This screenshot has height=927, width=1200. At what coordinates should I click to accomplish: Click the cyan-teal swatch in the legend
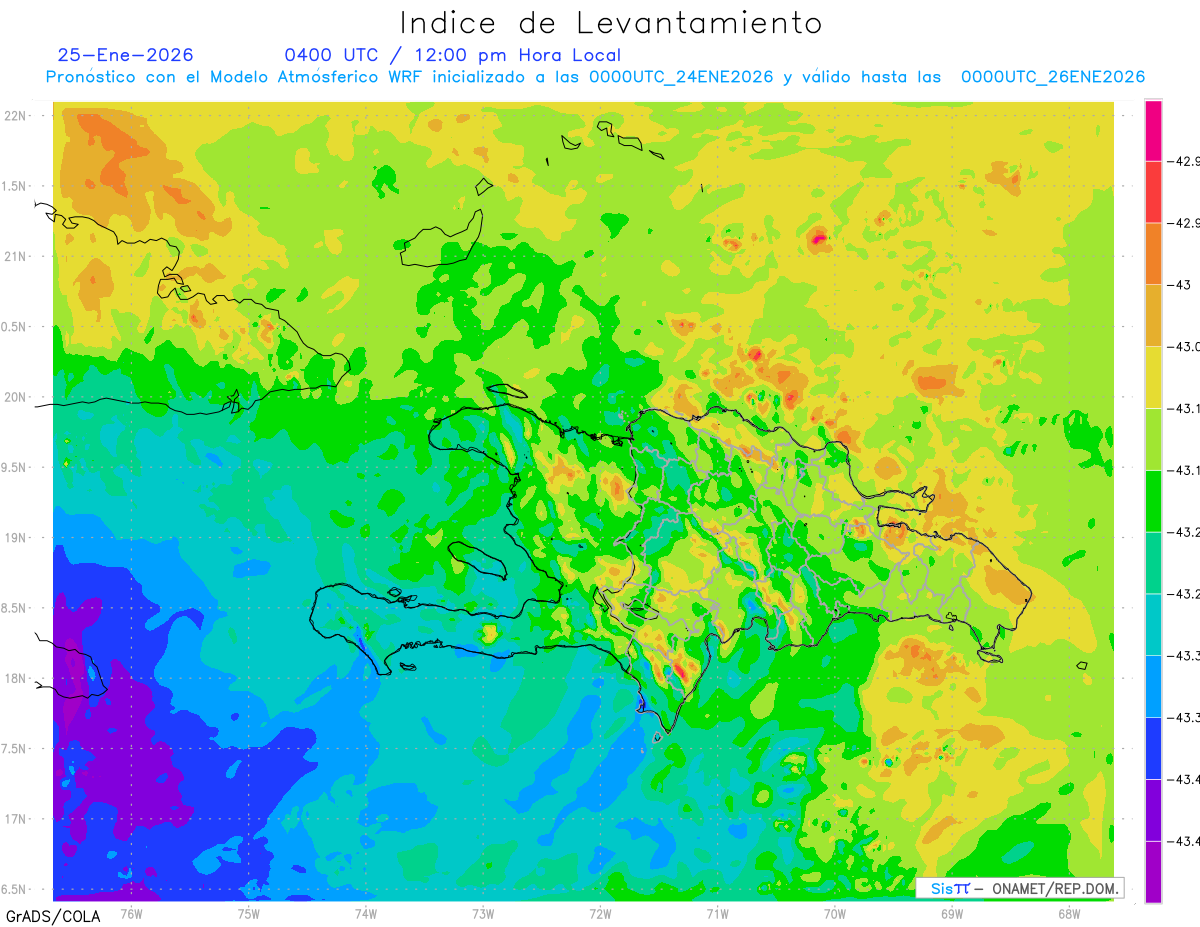click(x=1153, y=624)
